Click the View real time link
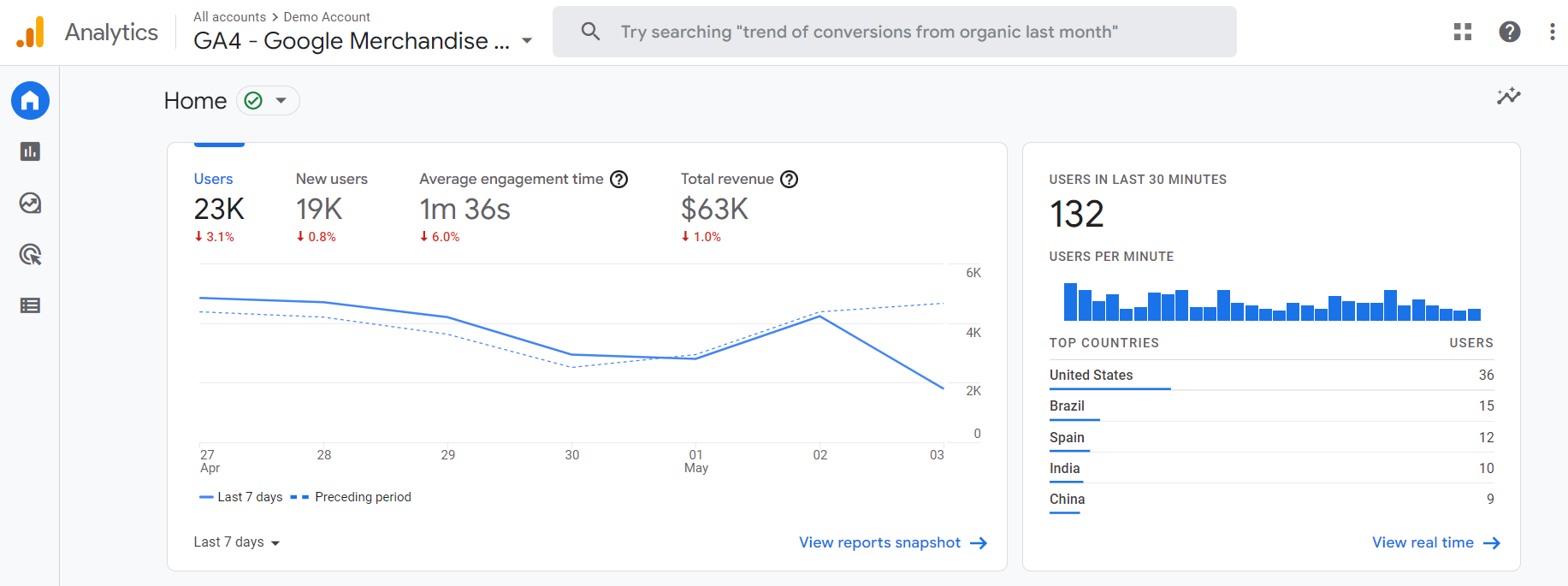This screenshot has height=586, width=1568. pos(1435,542)
